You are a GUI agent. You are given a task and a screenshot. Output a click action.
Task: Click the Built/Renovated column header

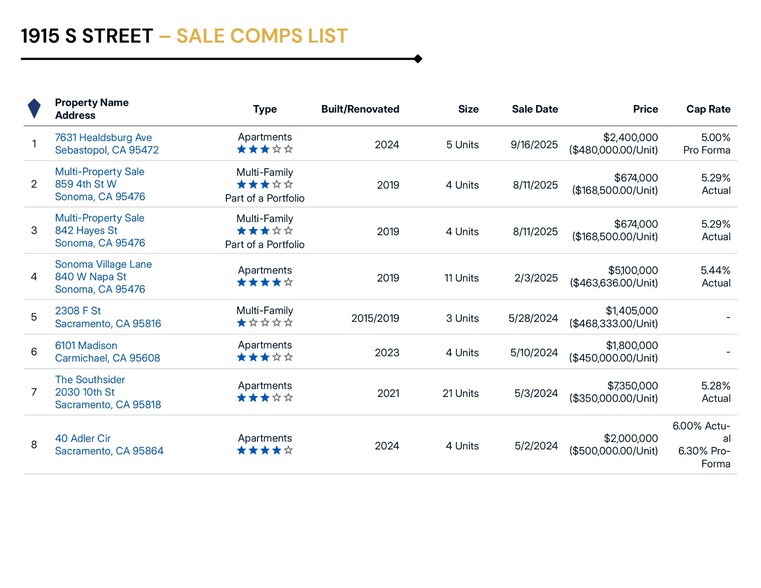pos(360,109)
